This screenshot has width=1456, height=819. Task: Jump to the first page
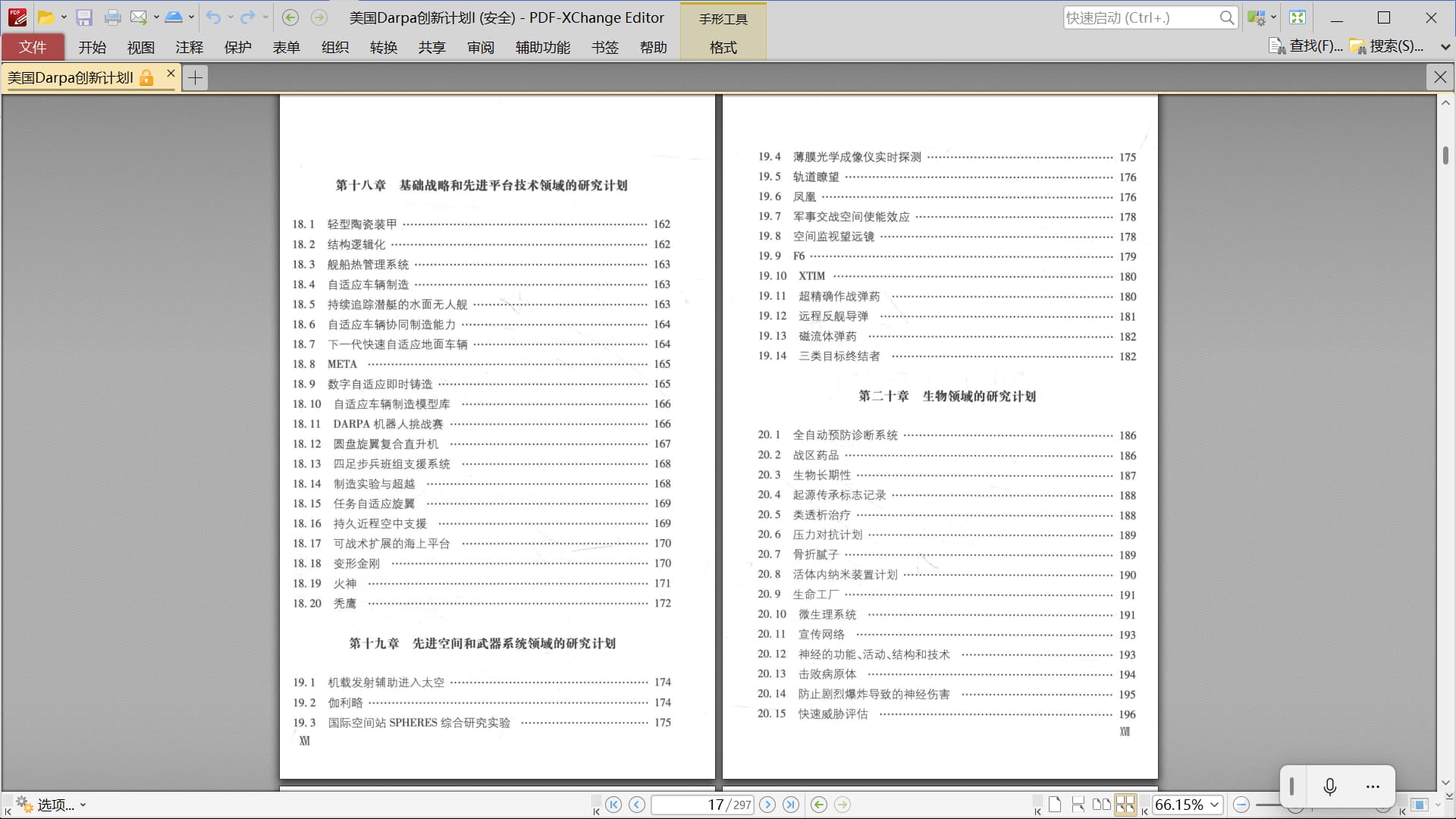point(613,805)
